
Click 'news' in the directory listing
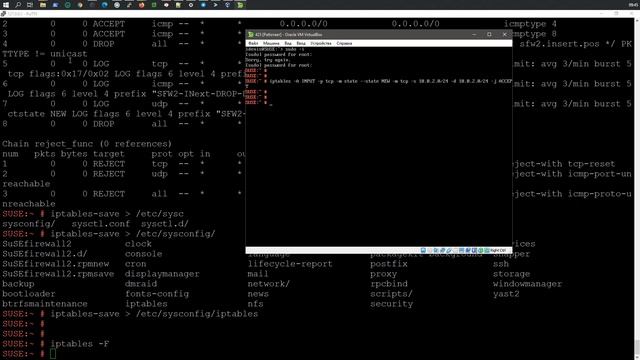[258, 294]
